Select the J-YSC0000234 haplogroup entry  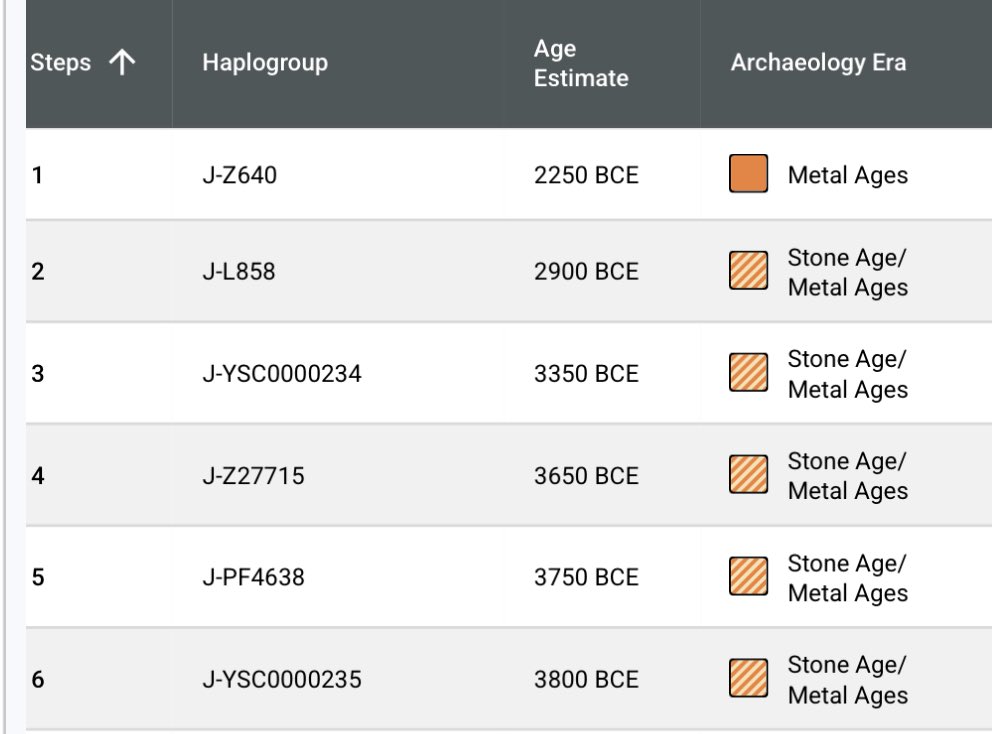(281, 375)
